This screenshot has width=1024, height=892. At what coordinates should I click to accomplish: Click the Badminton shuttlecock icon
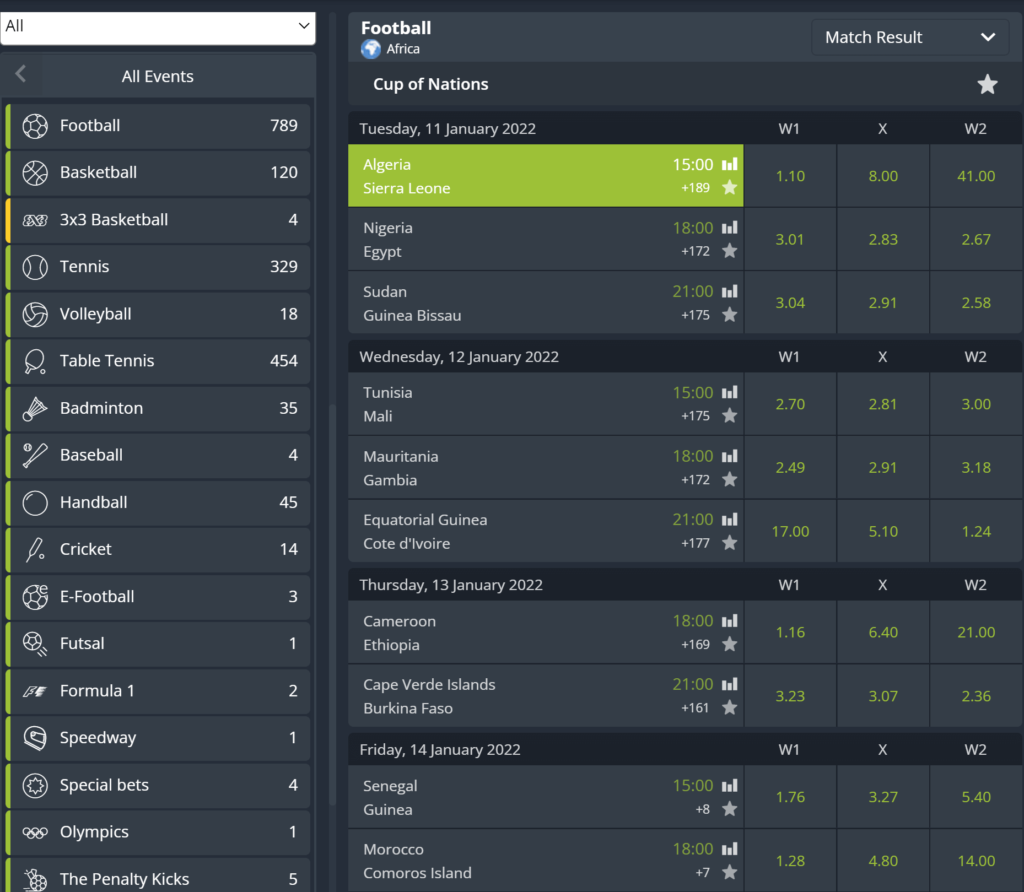tap(35, 408)
